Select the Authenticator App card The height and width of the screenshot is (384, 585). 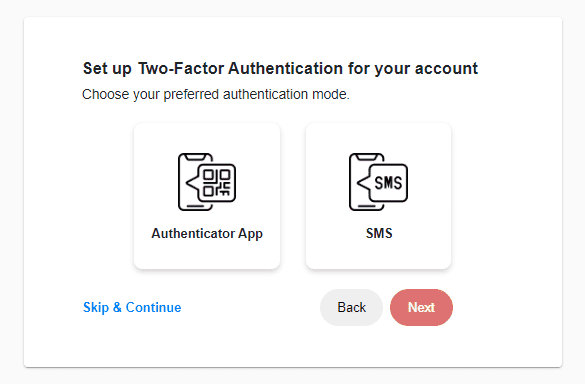tap(207, 196)
